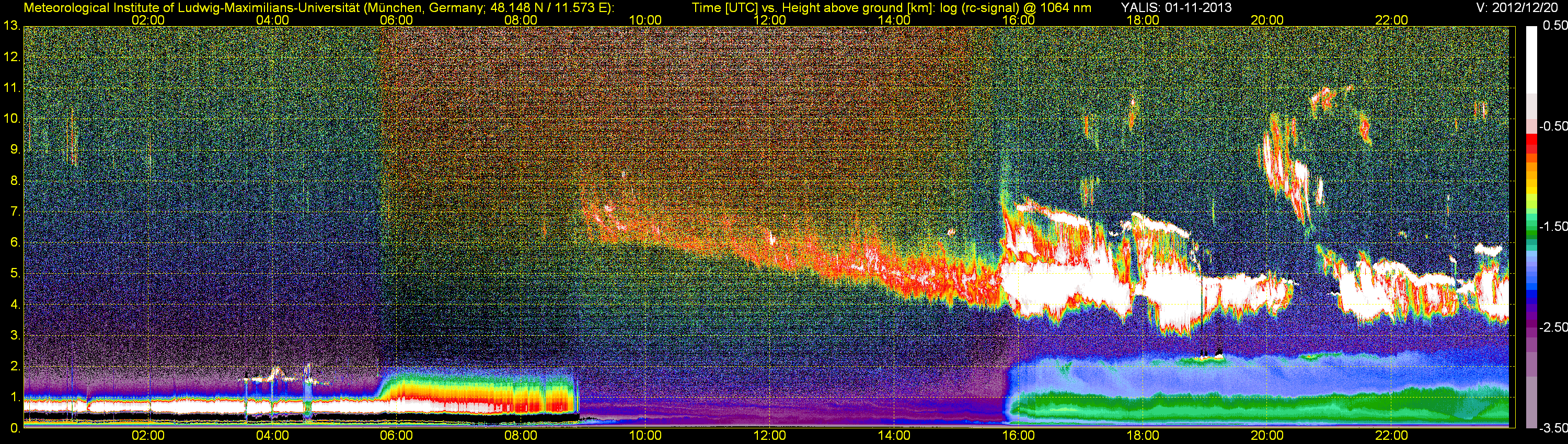Viewport: 1568px width, 444px height.
Task: Click the 20:00 label on the bottom time axis
Action: point(1267,436)
